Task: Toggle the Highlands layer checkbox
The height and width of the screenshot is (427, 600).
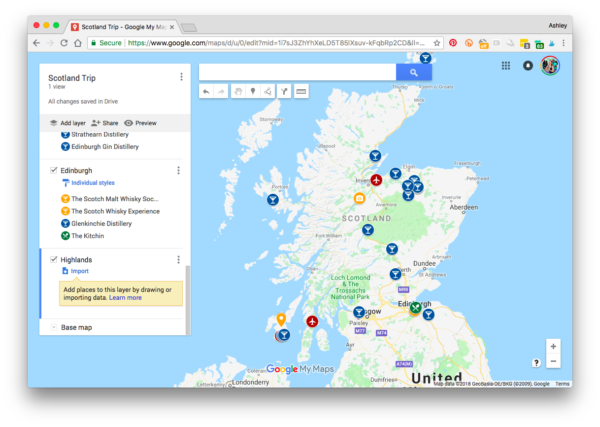Action: click(x=54, y=259)
